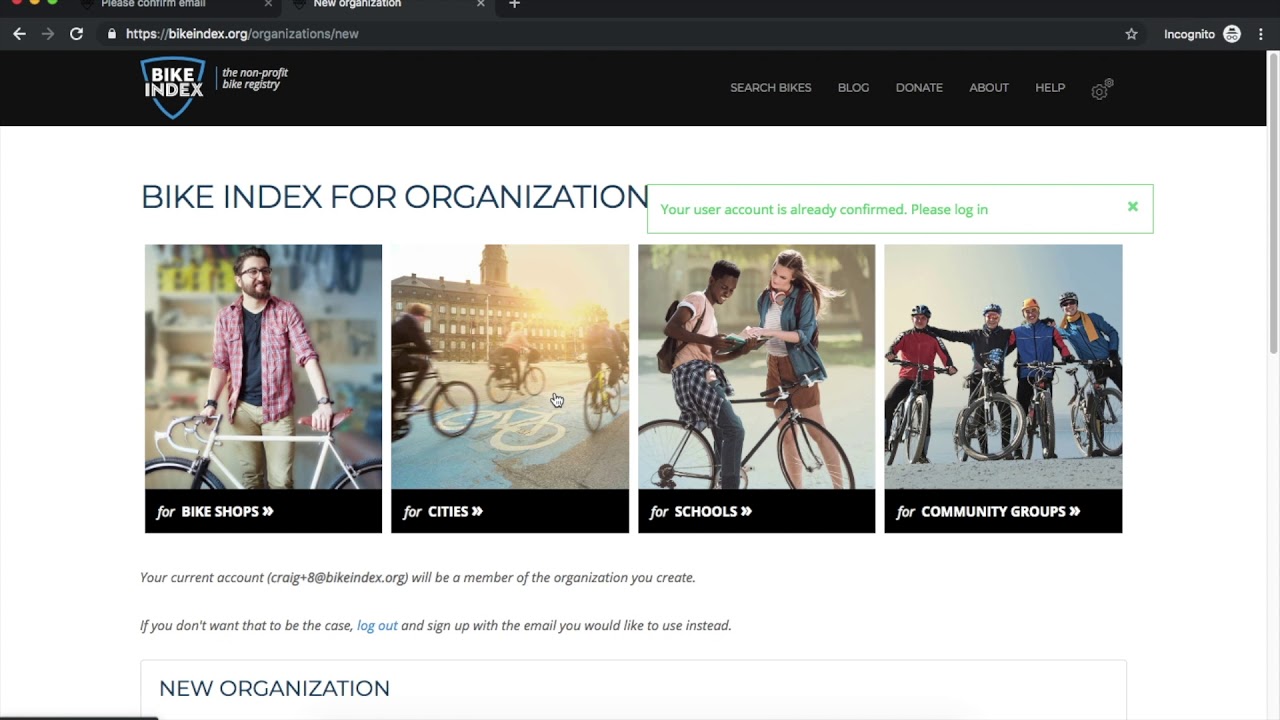Click the address bar URL field
The image size is (1280, 720).
tap(620, 34)
